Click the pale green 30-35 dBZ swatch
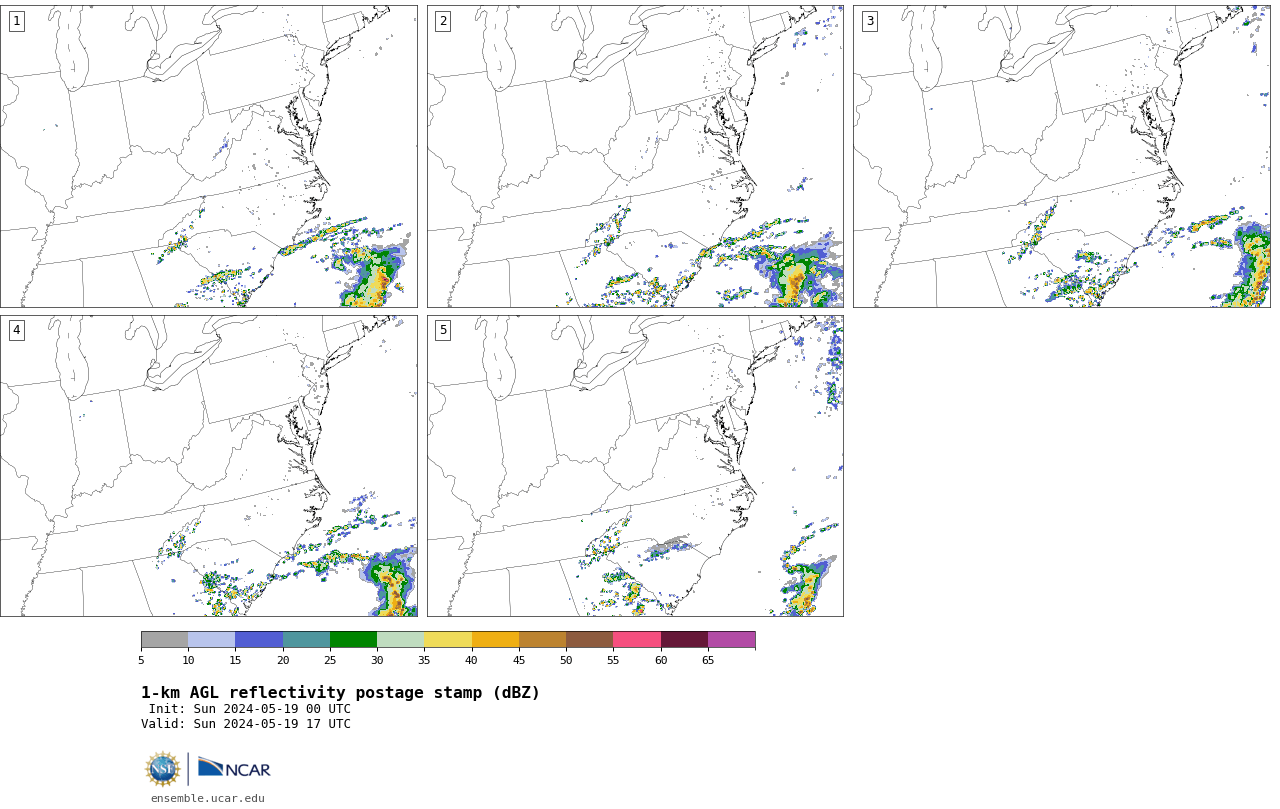The height and width of the screenshot is (809, 1280). [x=400, y=640]
